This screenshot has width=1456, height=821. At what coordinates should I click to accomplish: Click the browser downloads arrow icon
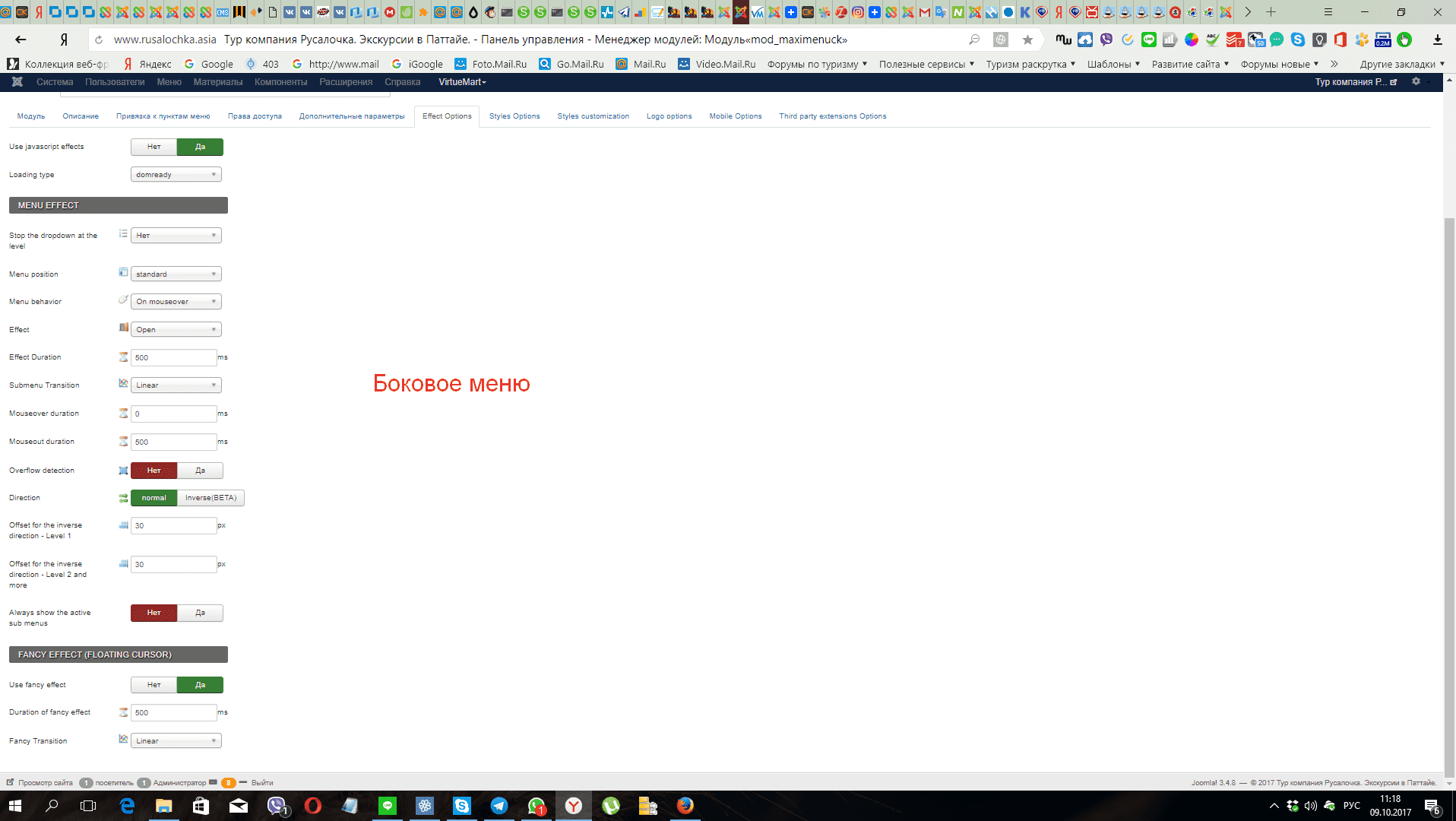pos(1437,40)
